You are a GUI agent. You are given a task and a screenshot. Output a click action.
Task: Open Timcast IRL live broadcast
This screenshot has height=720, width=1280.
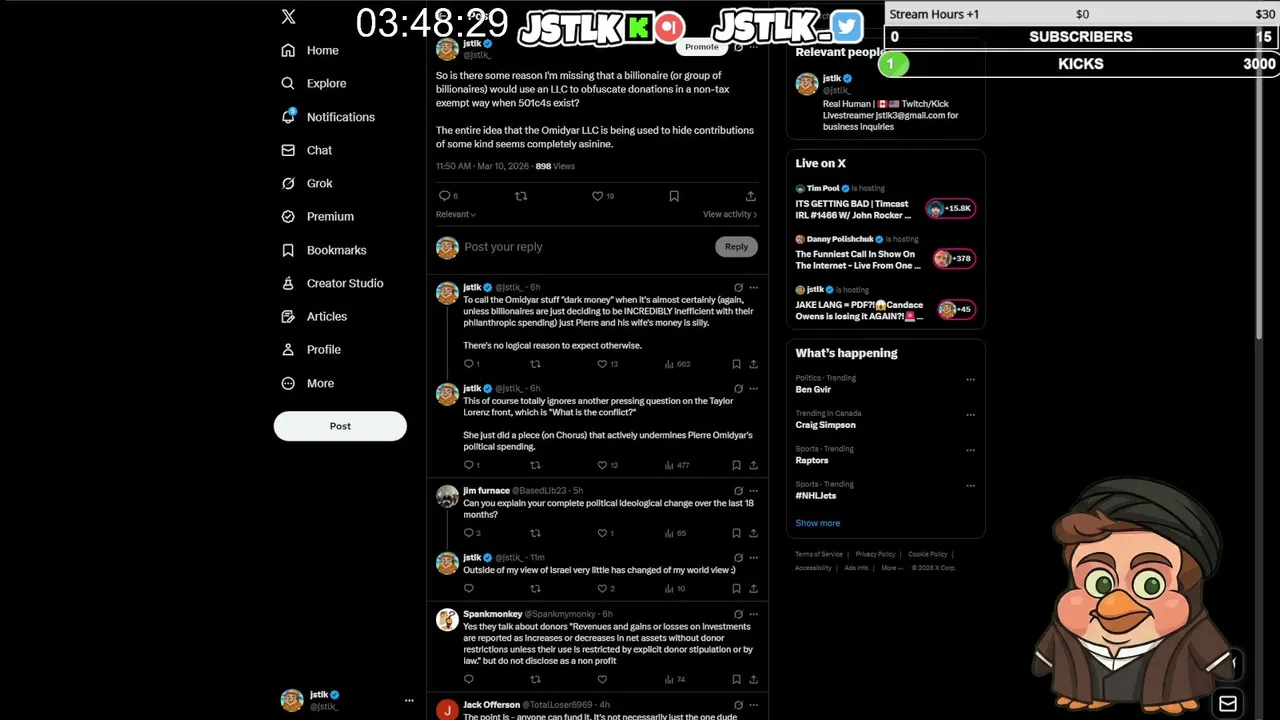[x=885, y=204]
